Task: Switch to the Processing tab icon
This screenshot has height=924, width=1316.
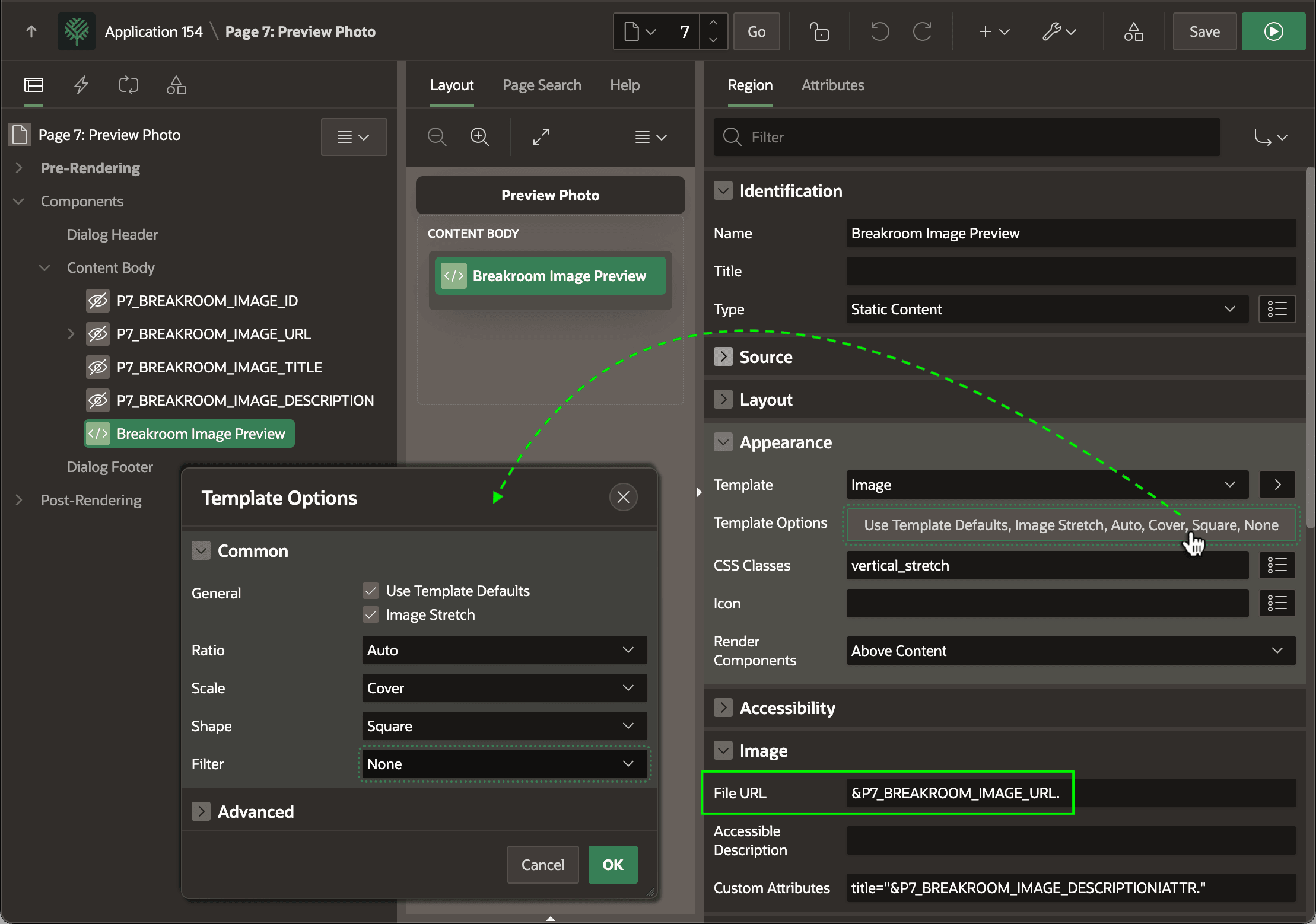Action: pyautogui.click(x=129, y=85)
